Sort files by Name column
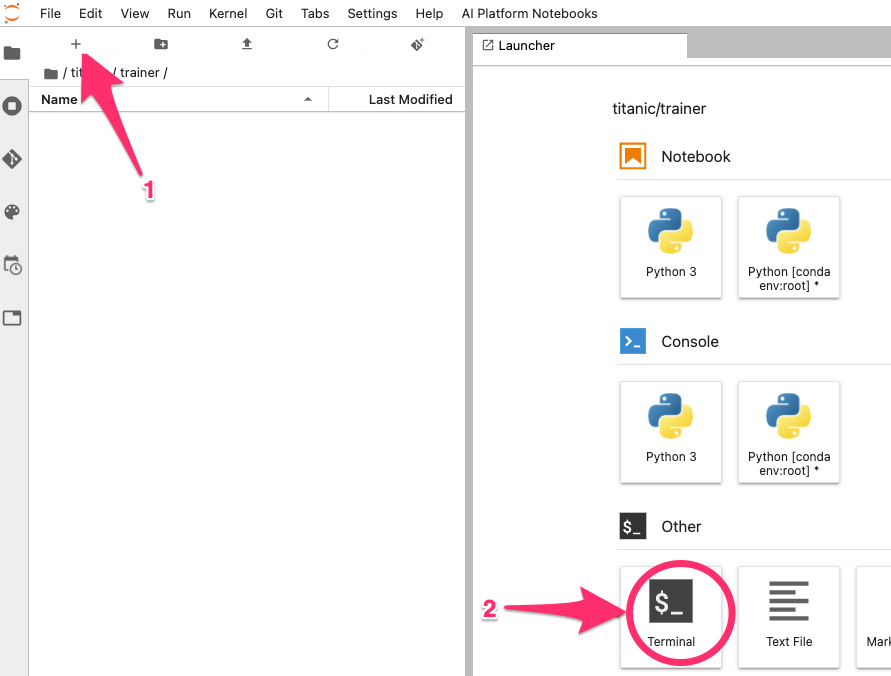 [60, 99]
